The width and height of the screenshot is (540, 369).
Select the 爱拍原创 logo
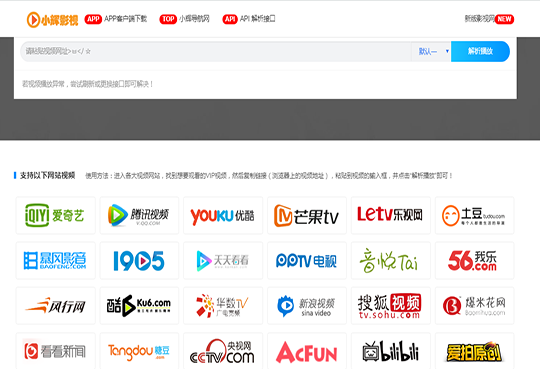point(475,351)
